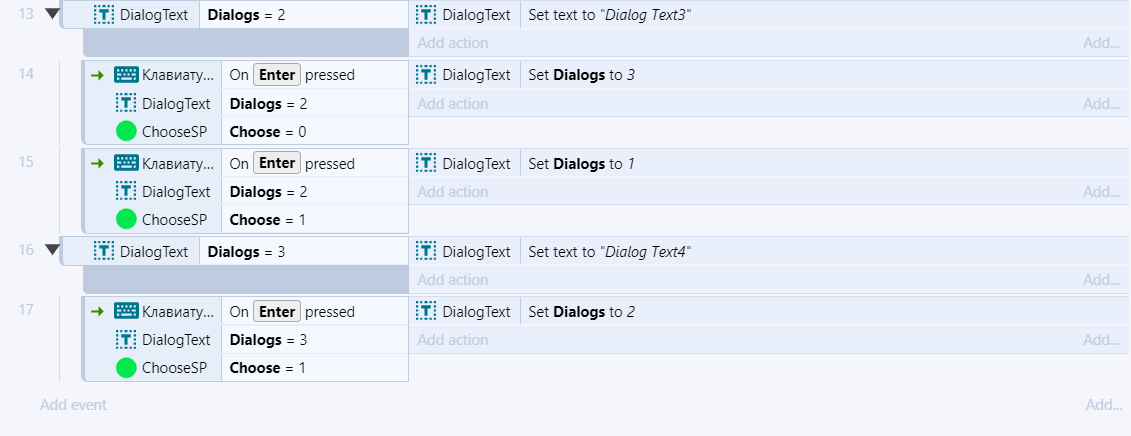1131x436 pixels.
Task: Select green ChooseSP circle with Choose = 0
Action: point(126,131)
